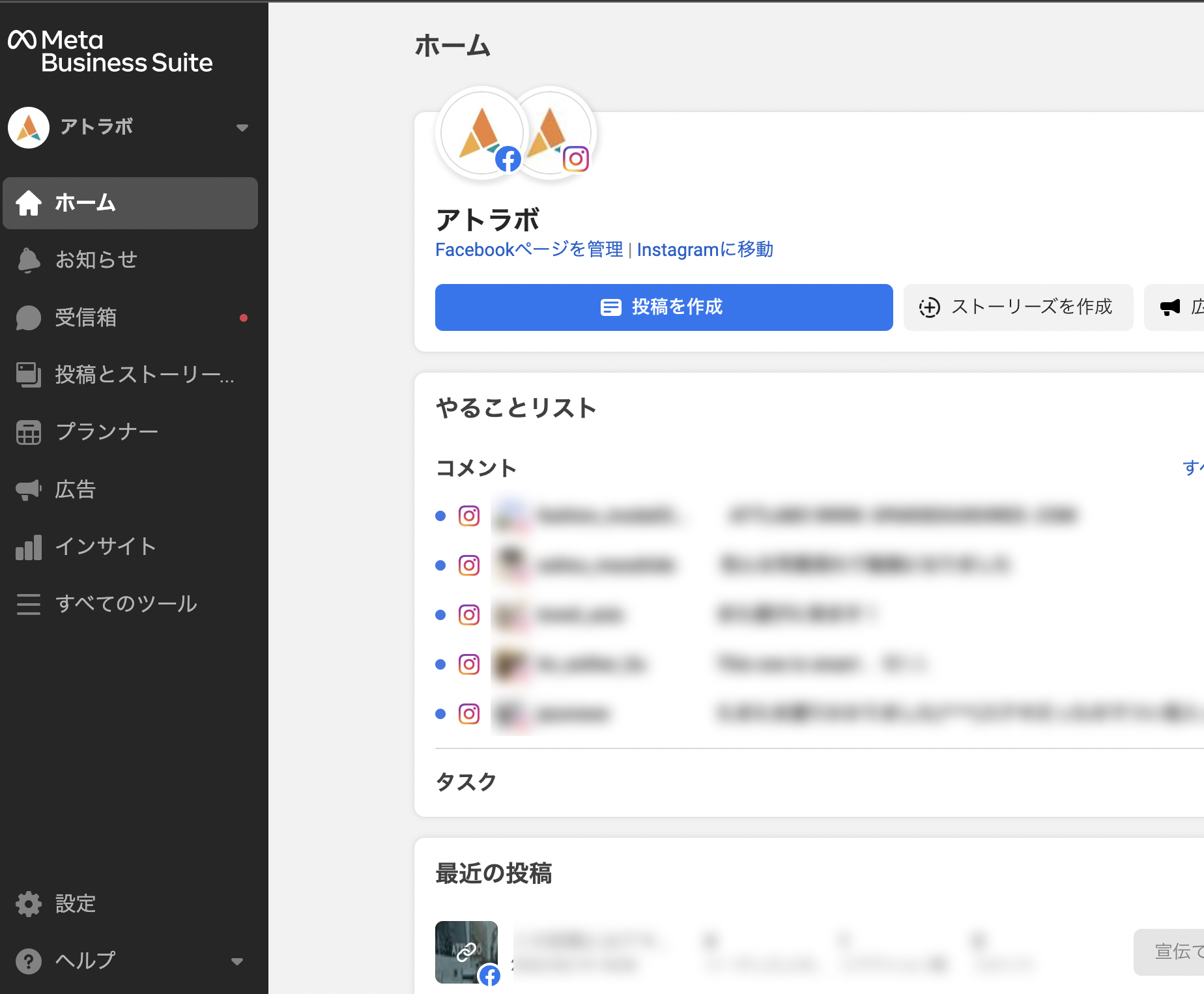1204x994 pixels.
Task: Expand the ヘルプ dropdown arrow
Action: click(x=237, y=961)
